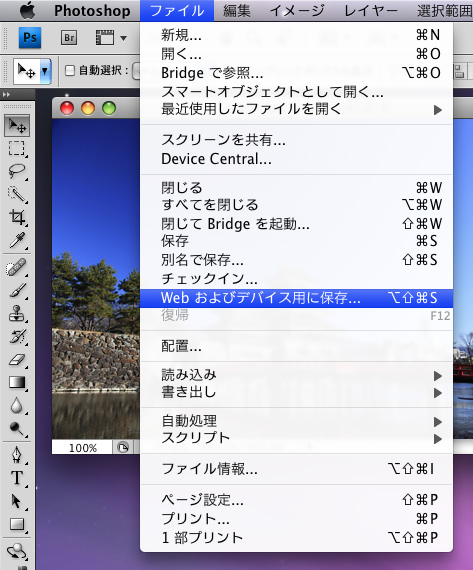
Task: Activate the Horizontal Type tool
Action: click(x=17, y=478)
